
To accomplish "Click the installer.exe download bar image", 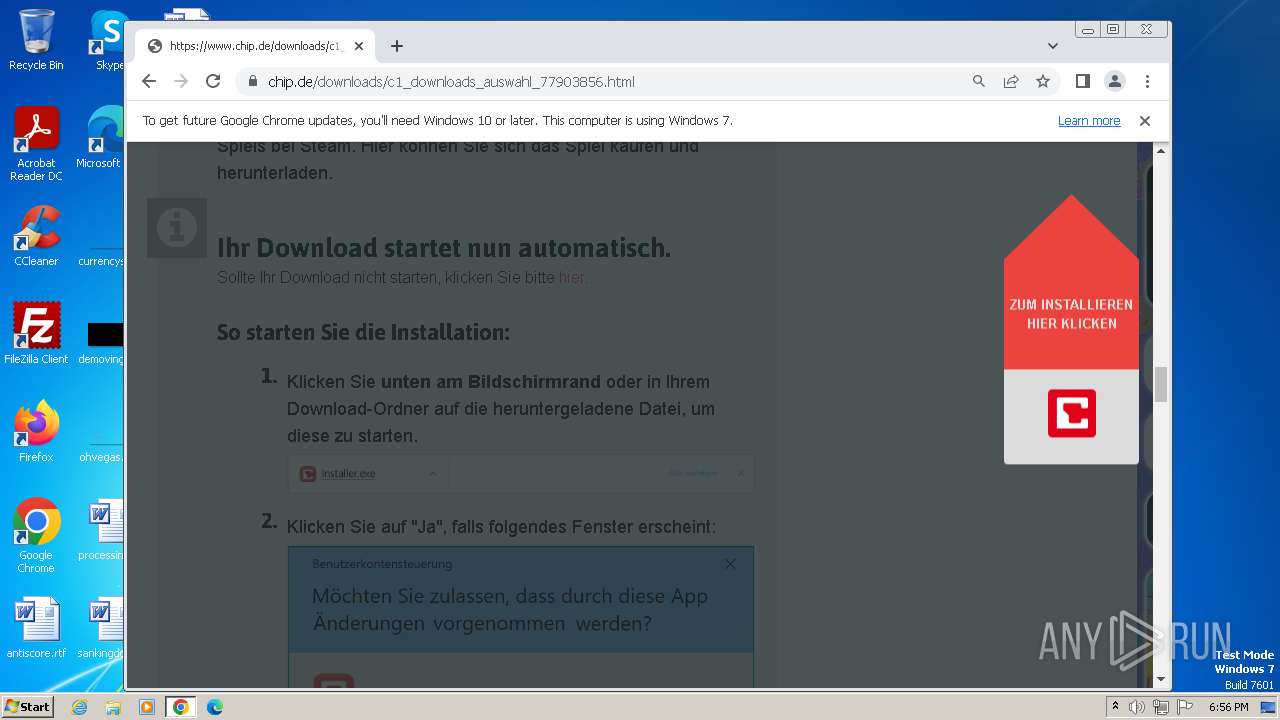I will (521, 474).
